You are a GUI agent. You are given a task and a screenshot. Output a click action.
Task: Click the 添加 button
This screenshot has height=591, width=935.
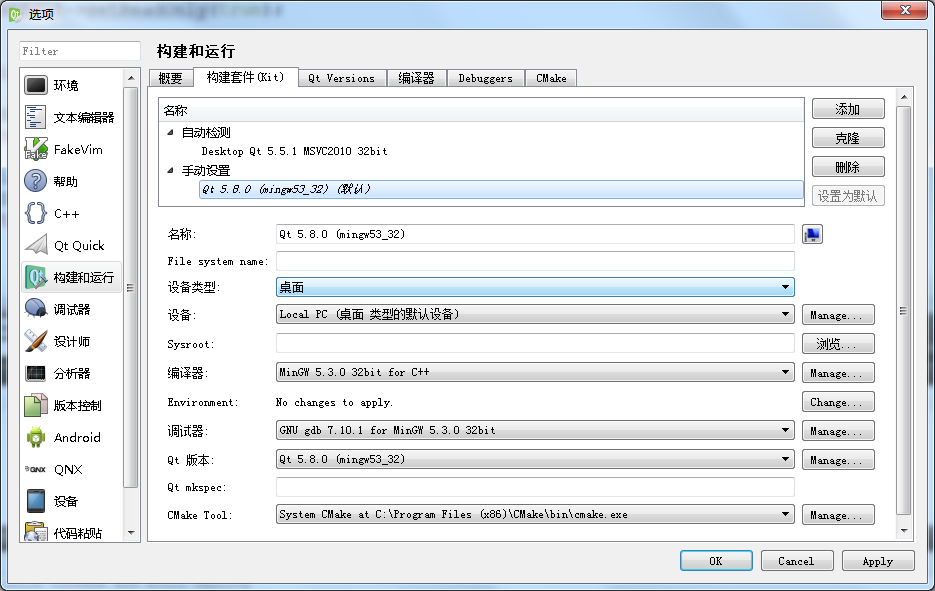coord(848,109)
